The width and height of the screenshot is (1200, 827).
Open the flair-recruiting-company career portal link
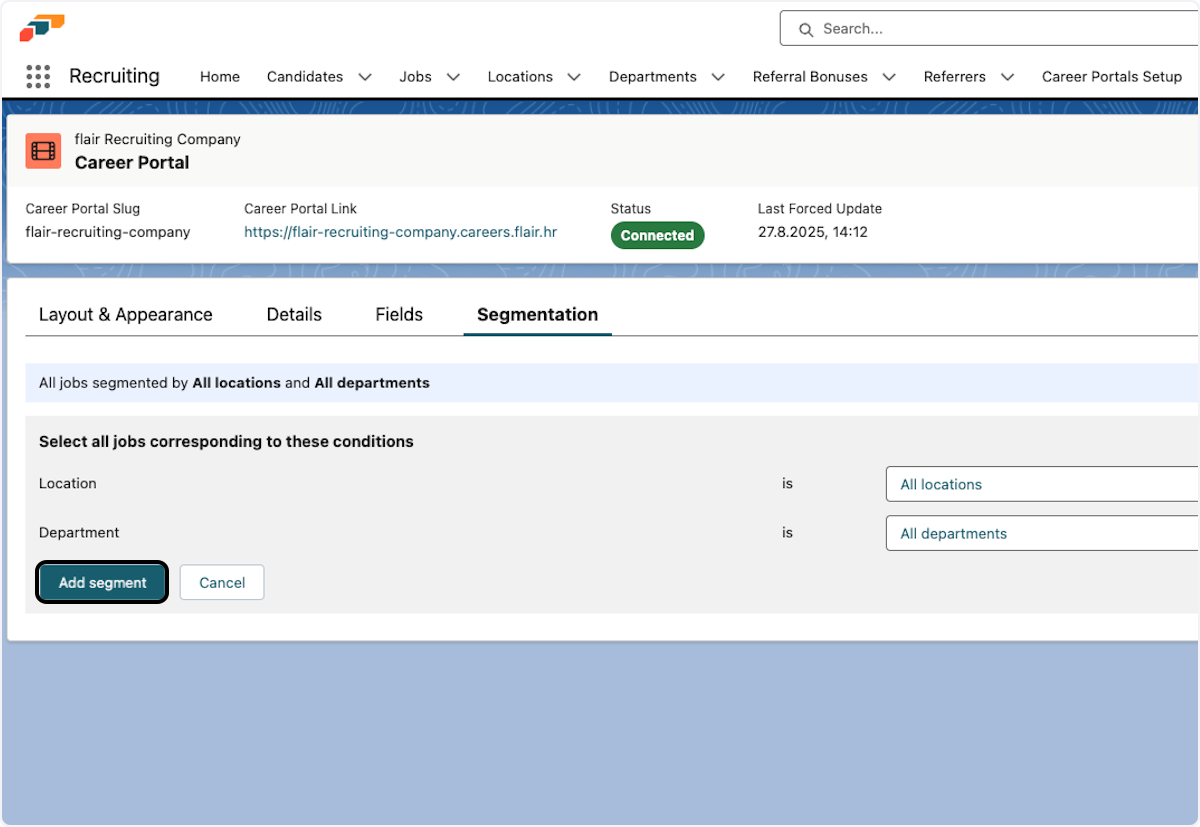point(400,231)
